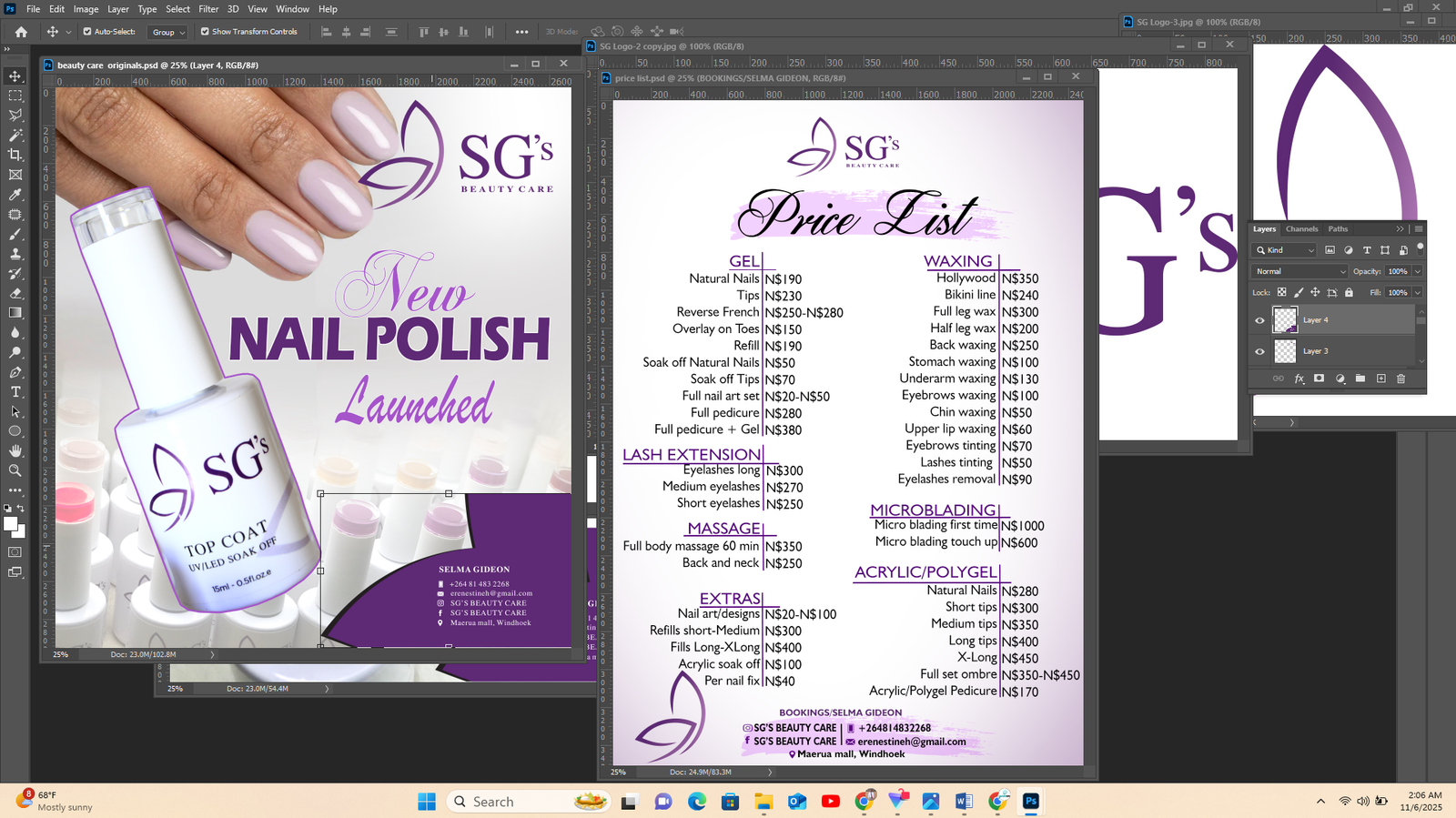Select the Eyedropper tool
The width and height of the screenshot is (1456, 818).
15,195
